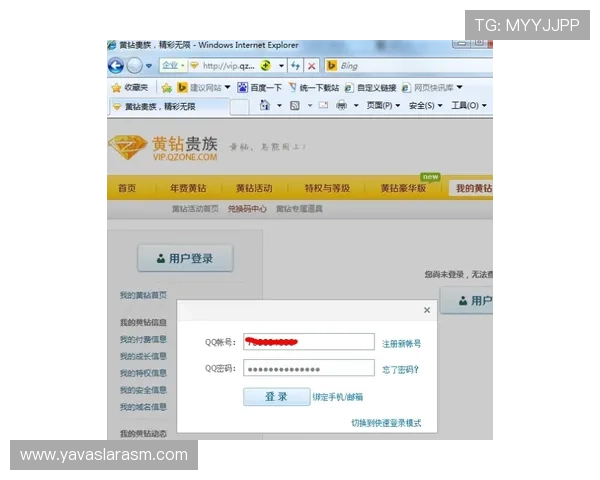
Task: Click the red Stop loading icon
Action: (311, 66)
